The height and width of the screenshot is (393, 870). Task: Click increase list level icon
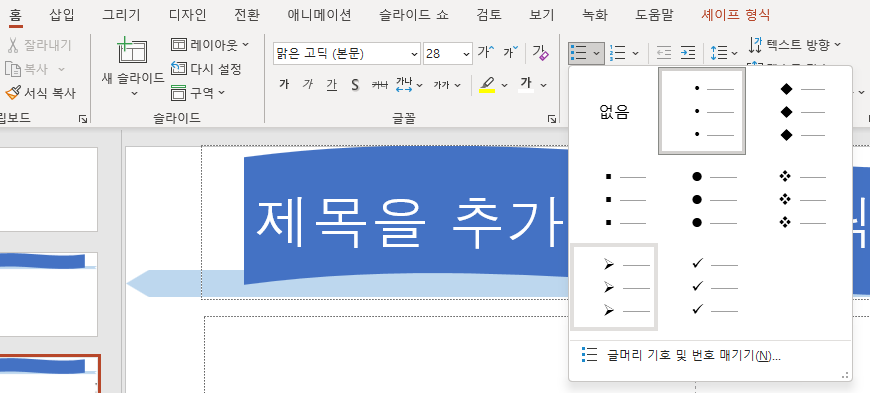pyautogui.click(x=688, y=53)
